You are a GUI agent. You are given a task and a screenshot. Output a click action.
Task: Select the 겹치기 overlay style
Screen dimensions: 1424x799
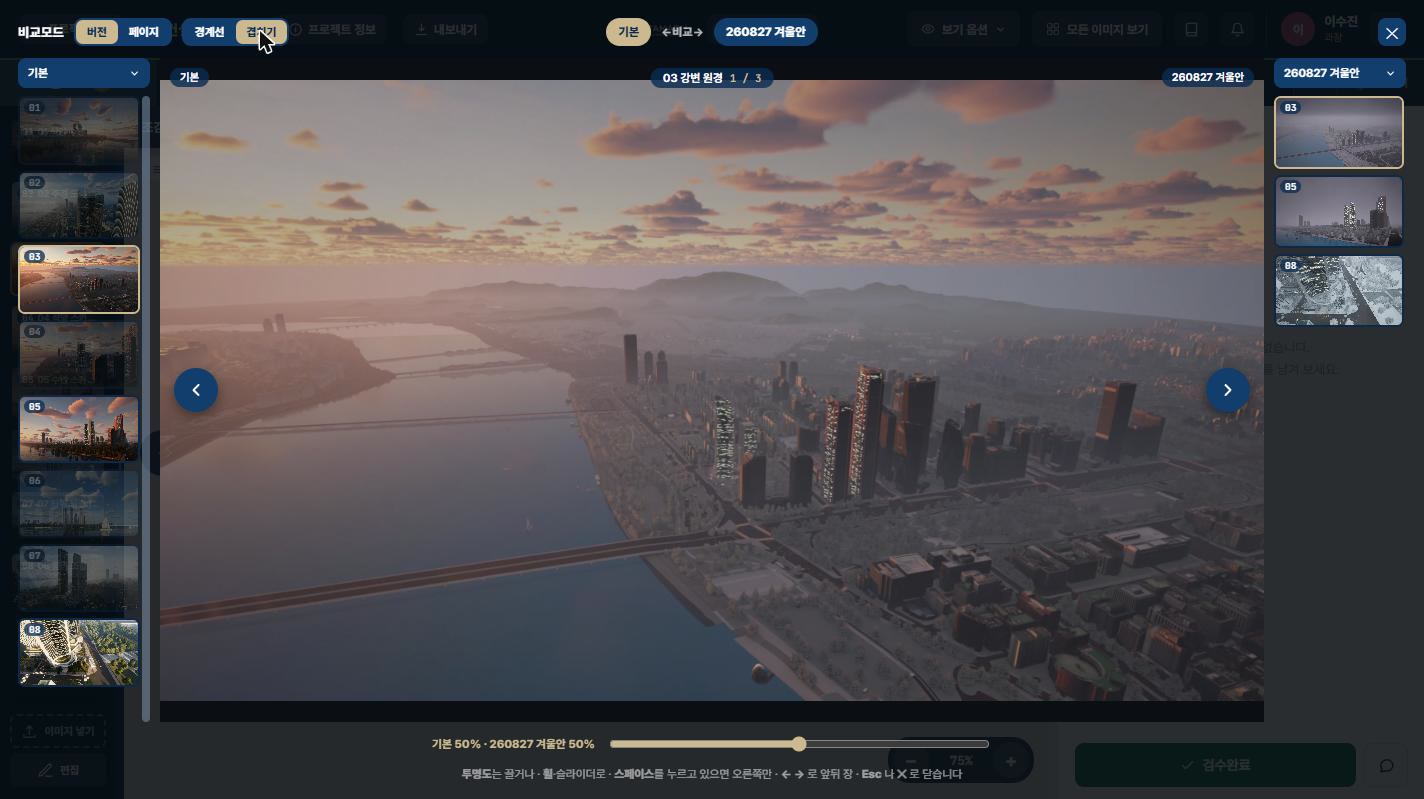pos(261,32)
